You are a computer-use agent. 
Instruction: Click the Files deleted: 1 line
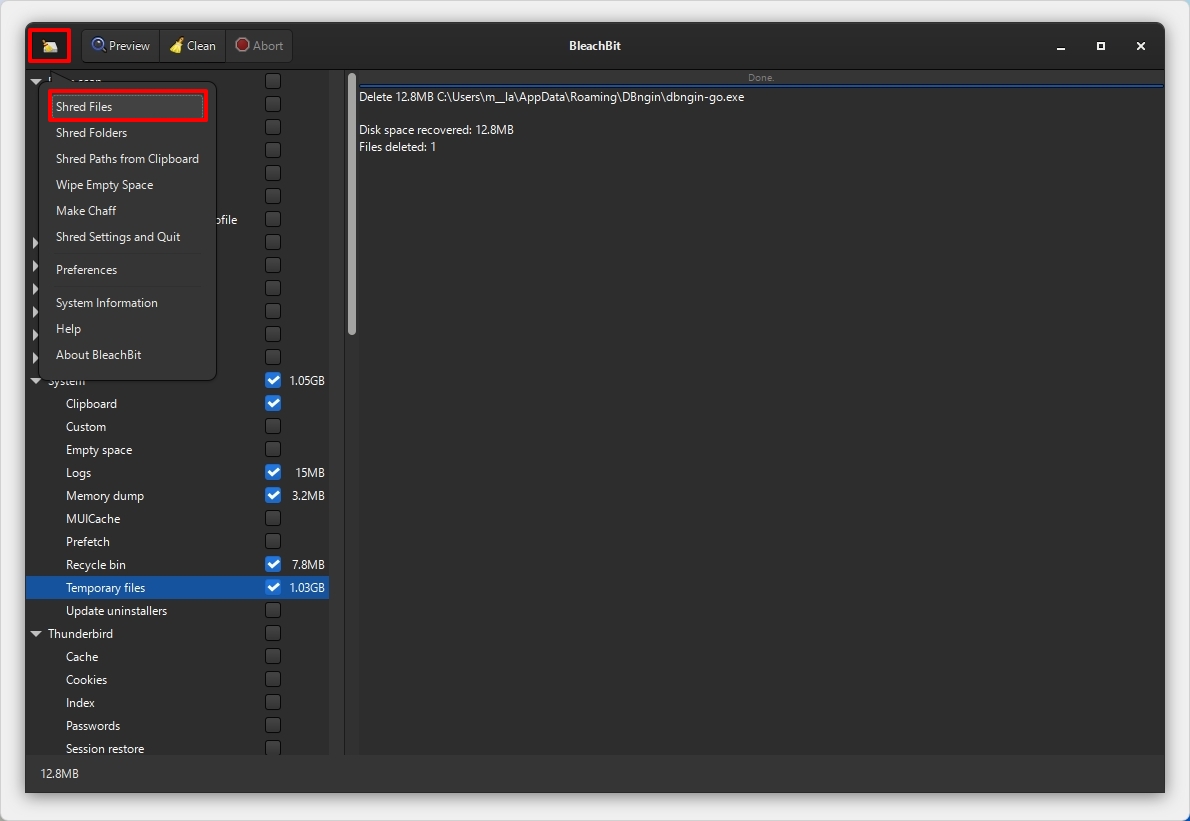[x=398, y=147]
